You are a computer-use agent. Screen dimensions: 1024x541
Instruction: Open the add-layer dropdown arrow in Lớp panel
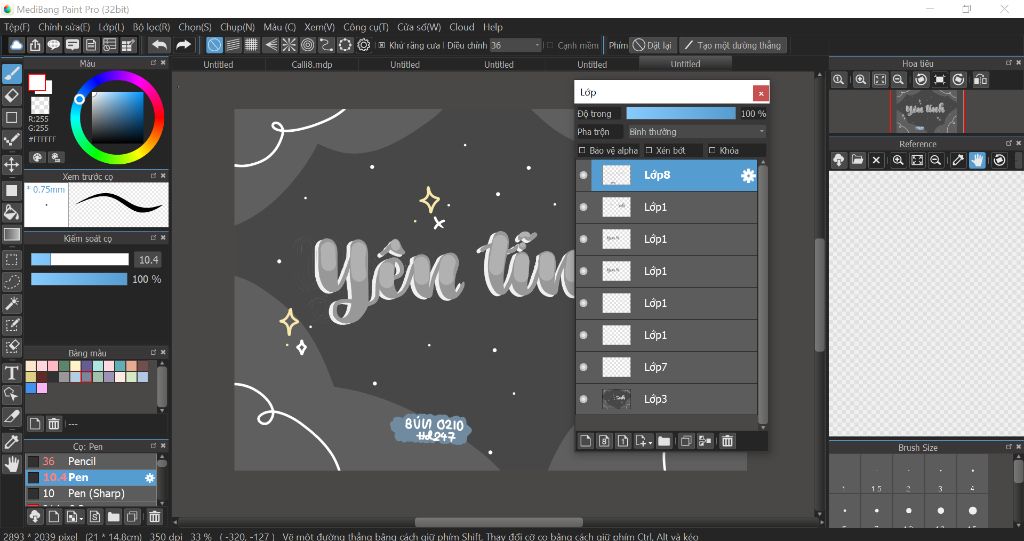[x=650, y=442]
